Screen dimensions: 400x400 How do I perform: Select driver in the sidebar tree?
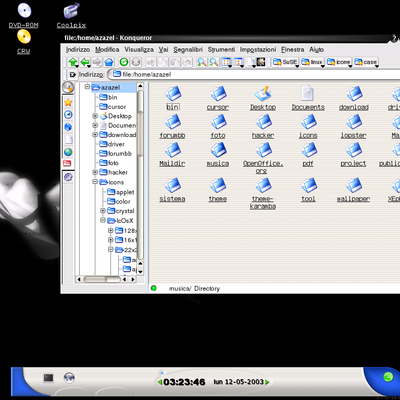(x=112, y=144)
